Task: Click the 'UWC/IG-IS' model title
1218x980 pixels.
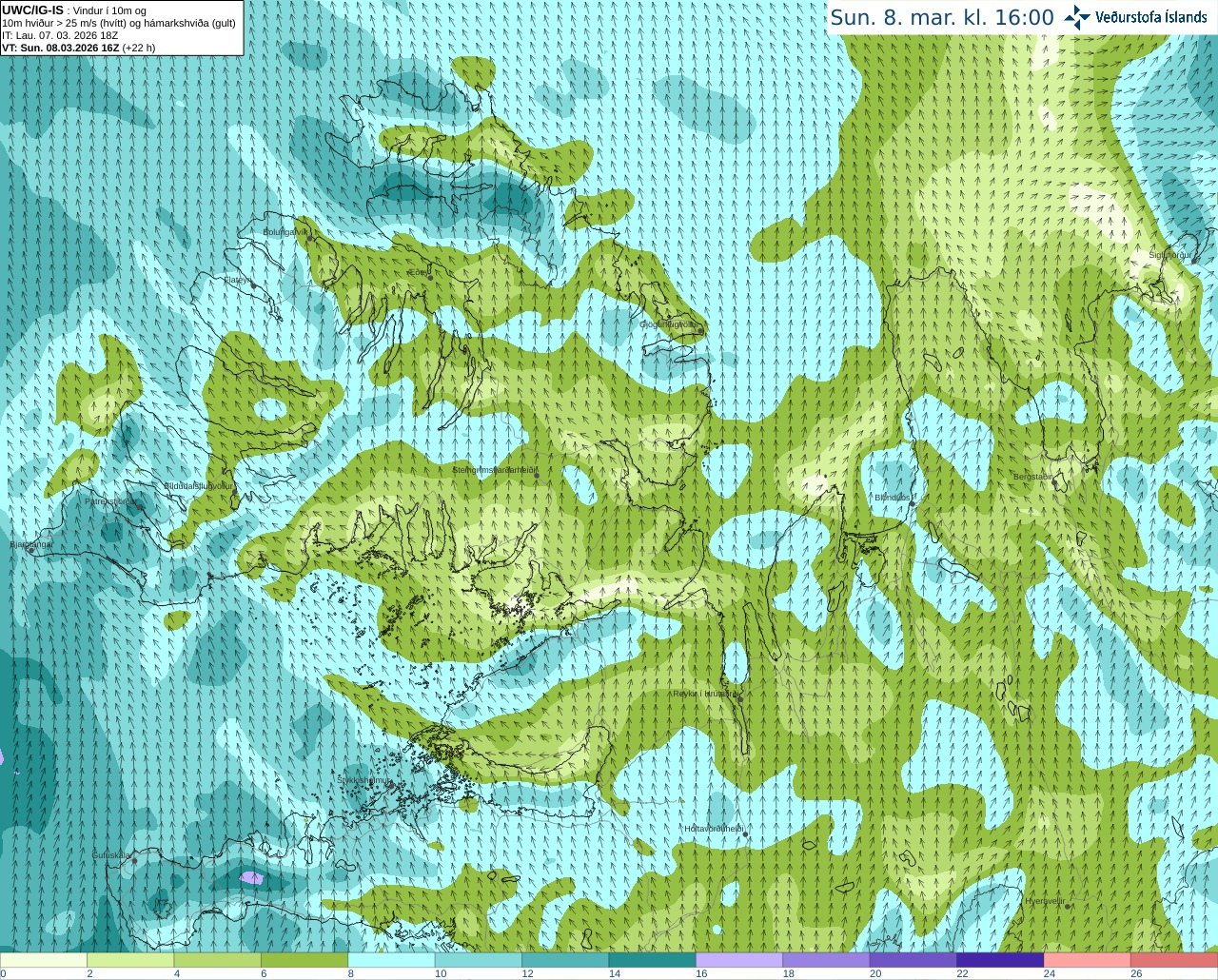Action: click(32, 10)
